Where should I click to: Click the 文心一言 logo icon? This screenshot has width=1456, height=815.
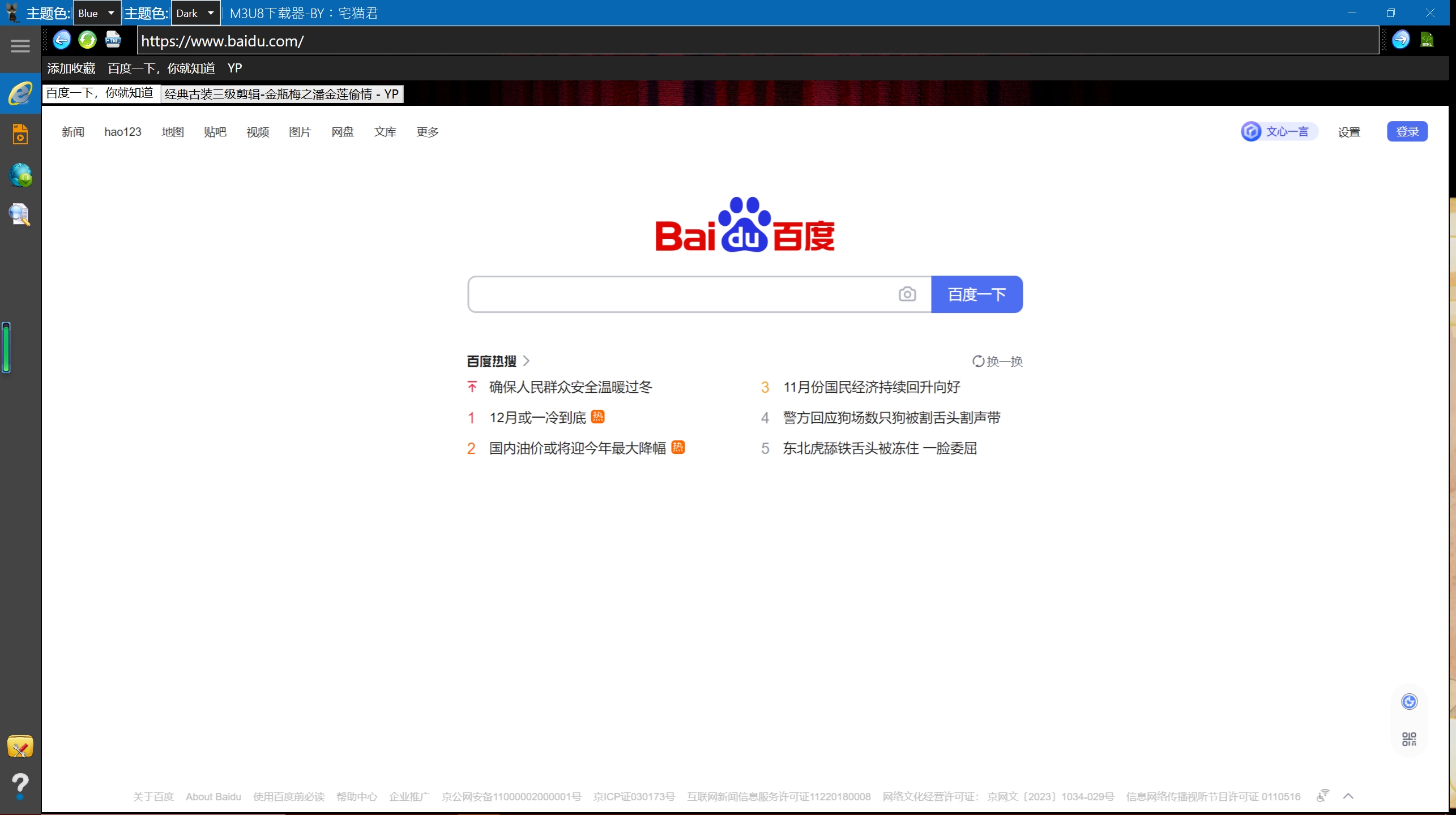(1252, 132)
